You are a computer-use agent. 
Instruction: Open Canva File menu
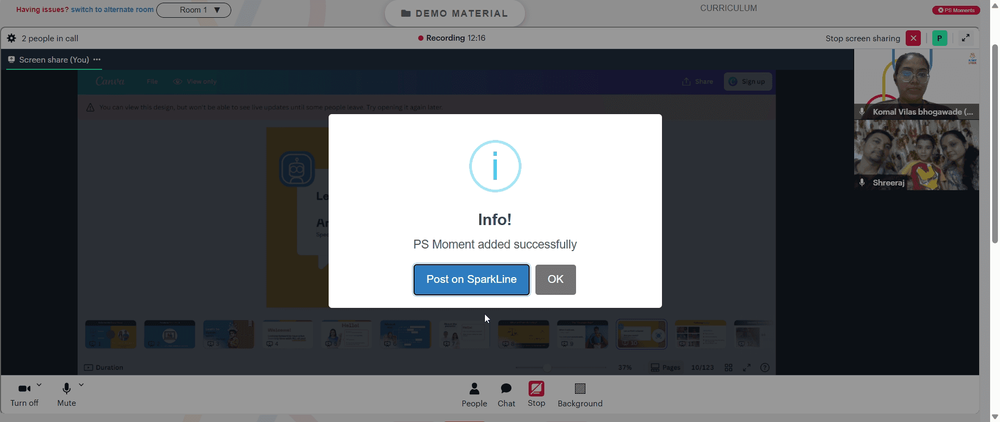[152, 82]
